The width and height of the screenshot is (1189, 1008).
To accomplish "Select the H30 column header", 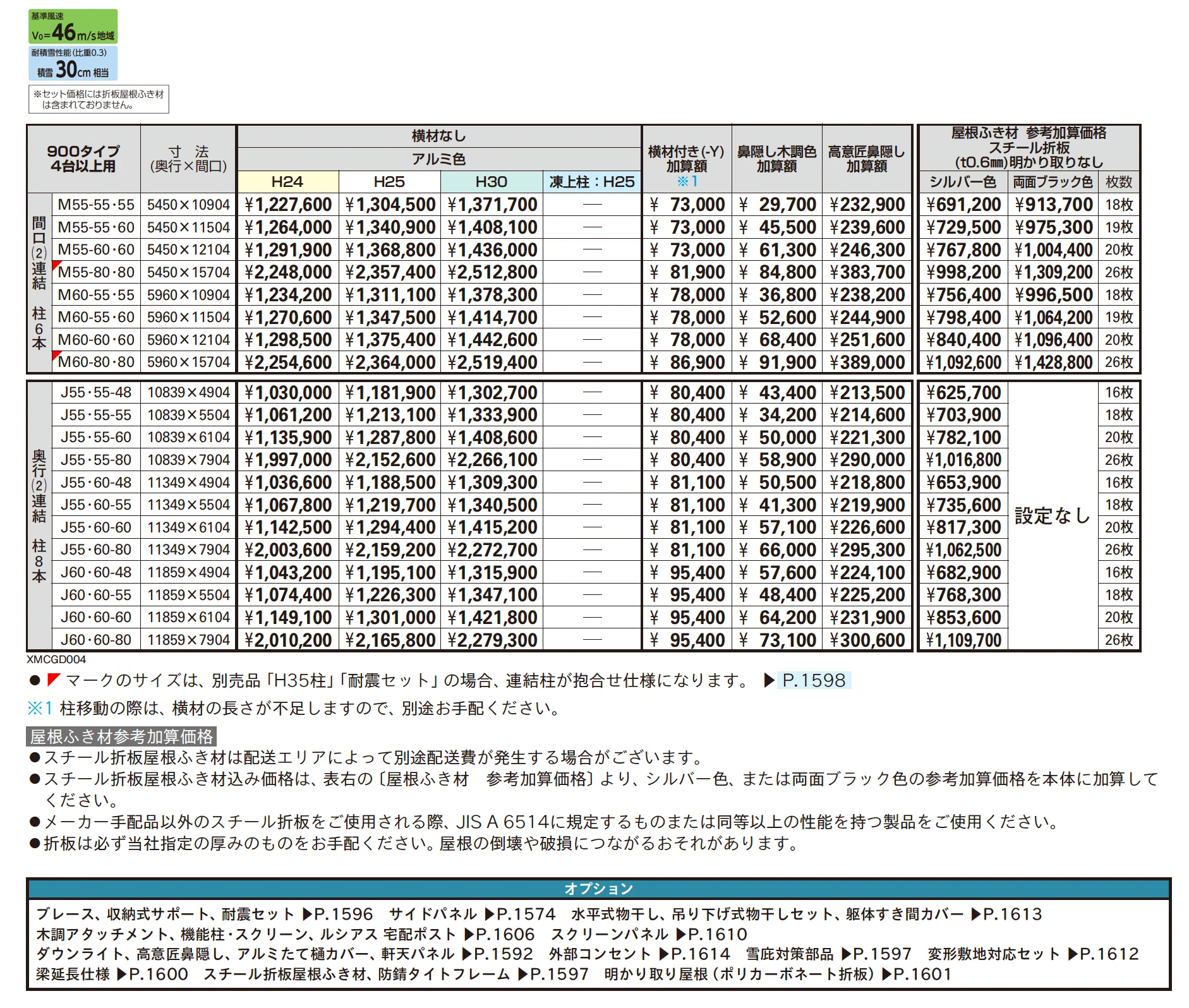I will point(492,182).
